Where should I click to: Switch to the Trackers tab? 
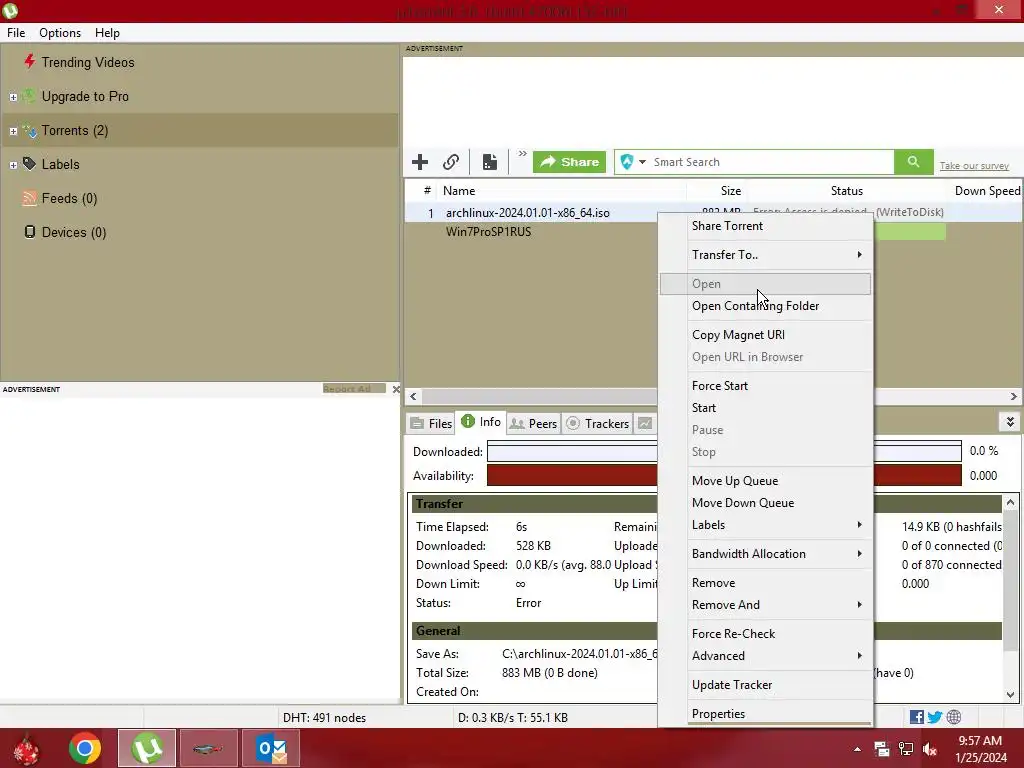click(598, 423)
